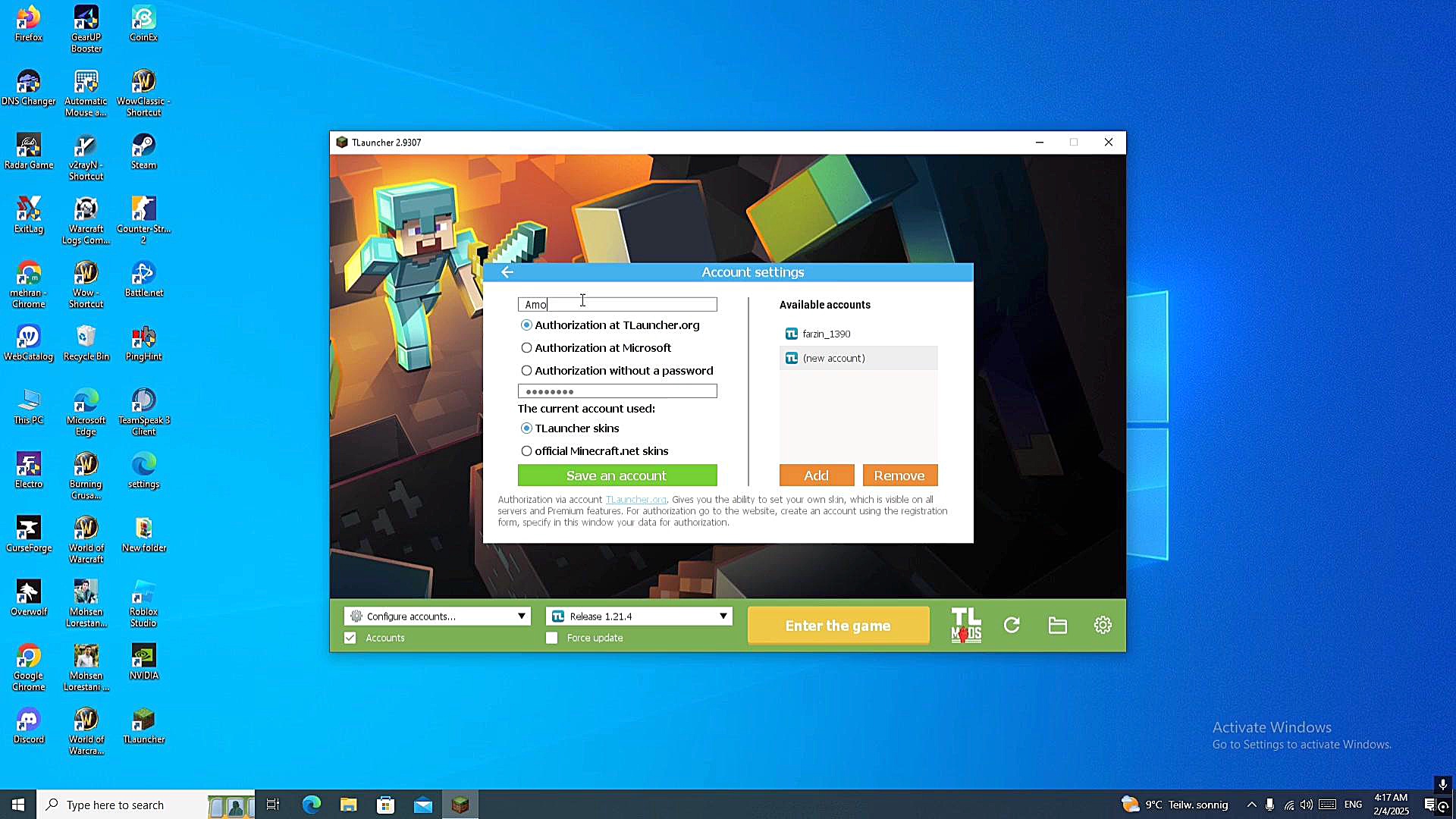The image size is (1456, 819).
Task: Open Discord desktop icon
Action: pyautogui.click(x=29, y=726)
